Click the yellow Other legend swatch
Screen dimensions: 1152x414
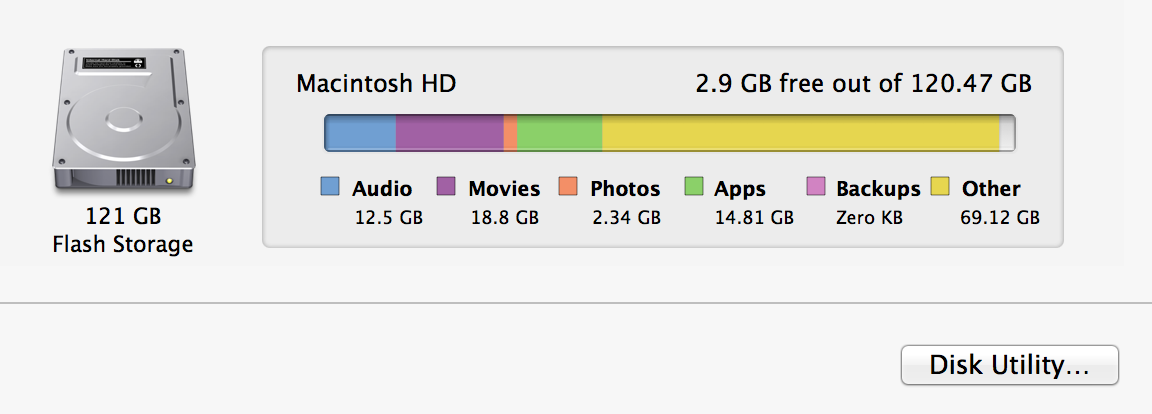click(x=940, y=186)
